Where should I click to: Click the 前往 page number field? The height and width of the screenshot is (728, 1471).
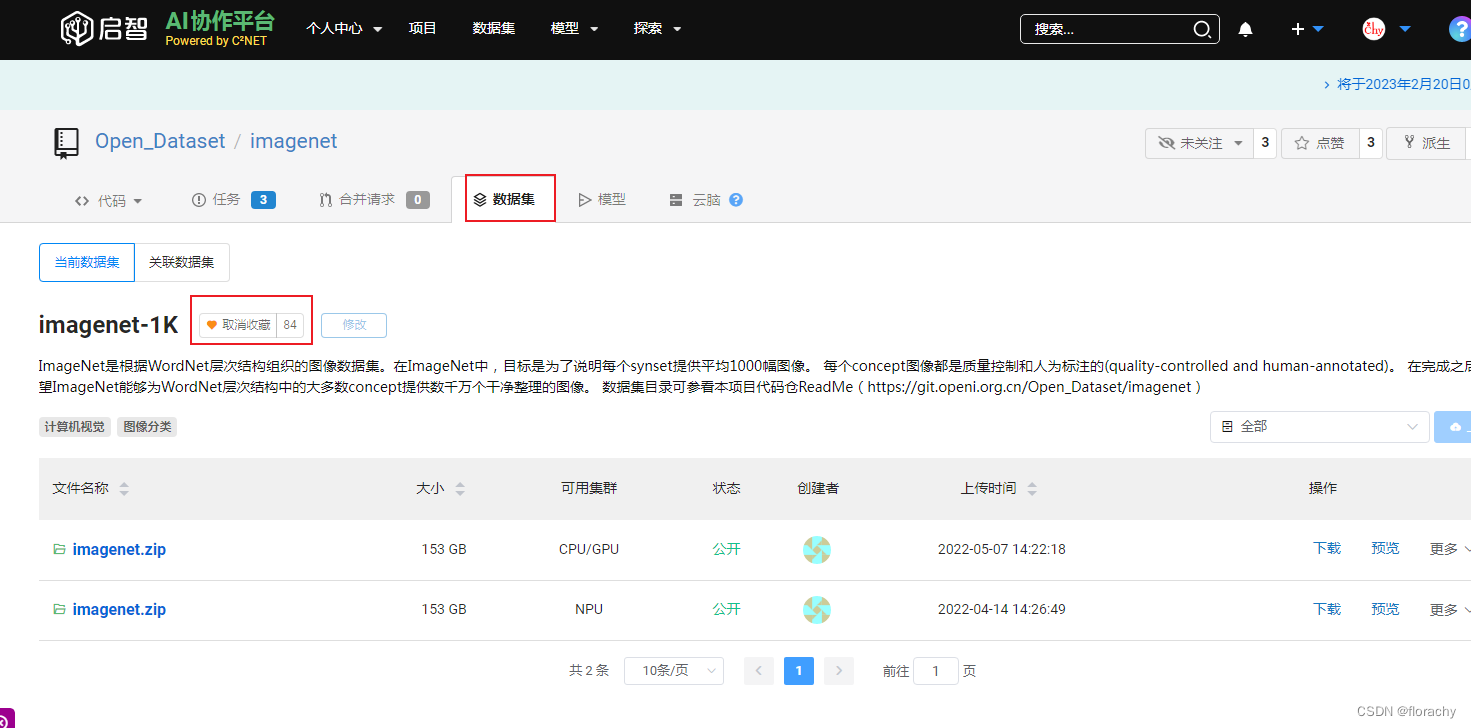(936, 671)
